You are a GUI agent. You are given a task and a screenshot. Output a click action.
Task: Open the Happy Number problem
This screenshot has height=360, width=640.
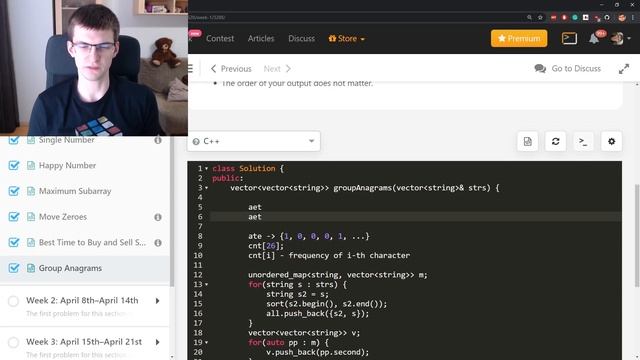67,165
